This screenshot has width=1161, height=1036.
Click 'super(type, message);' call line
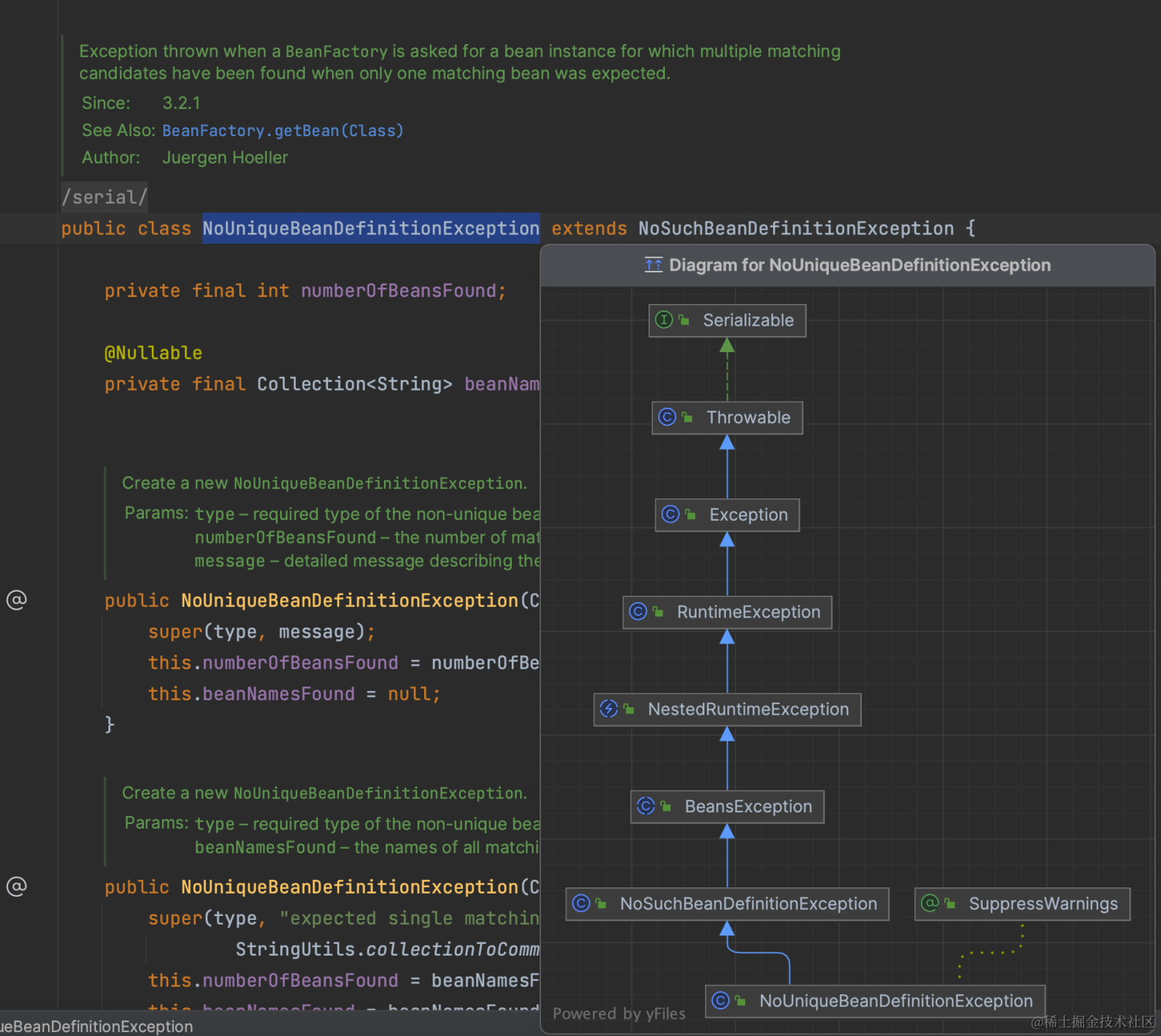coord(262,632)
